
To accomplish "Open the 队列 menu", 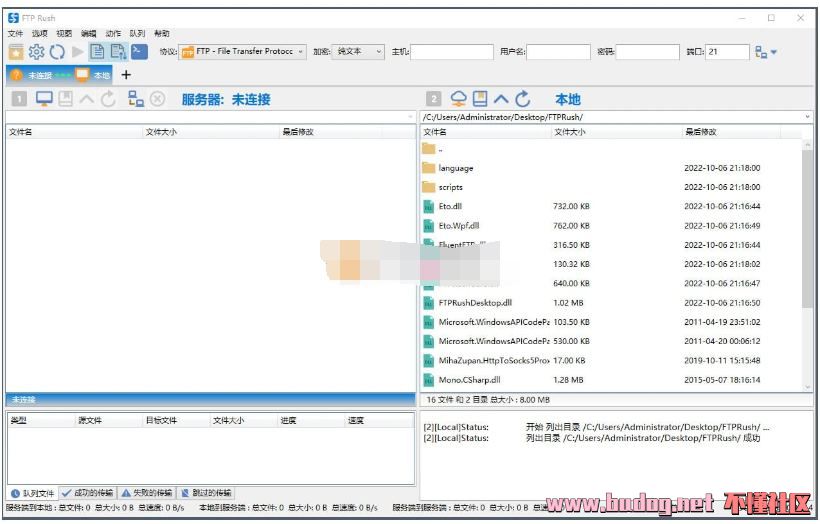I will (x=137, y=33).
